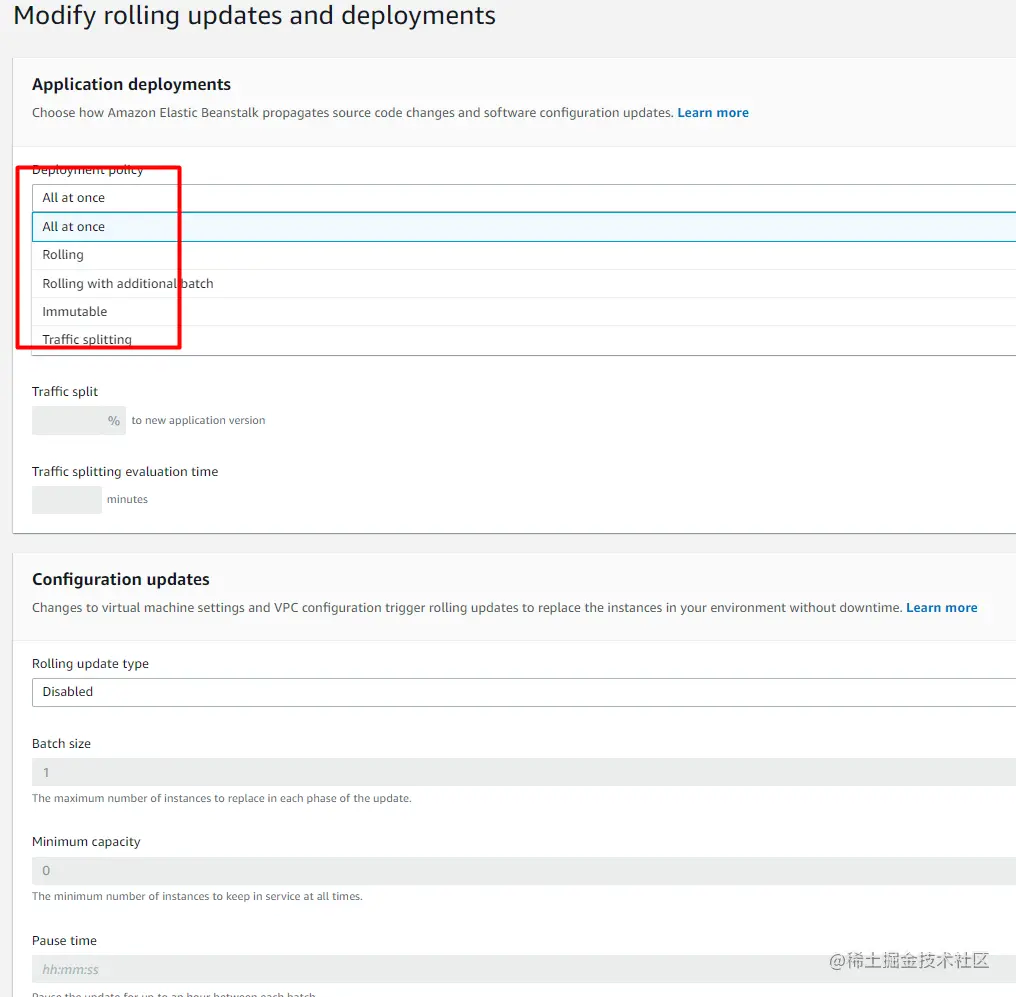This screenshot has height=997, width=1016.
Task: Open the Deployment policy dropdown
Action: point(520,198)
